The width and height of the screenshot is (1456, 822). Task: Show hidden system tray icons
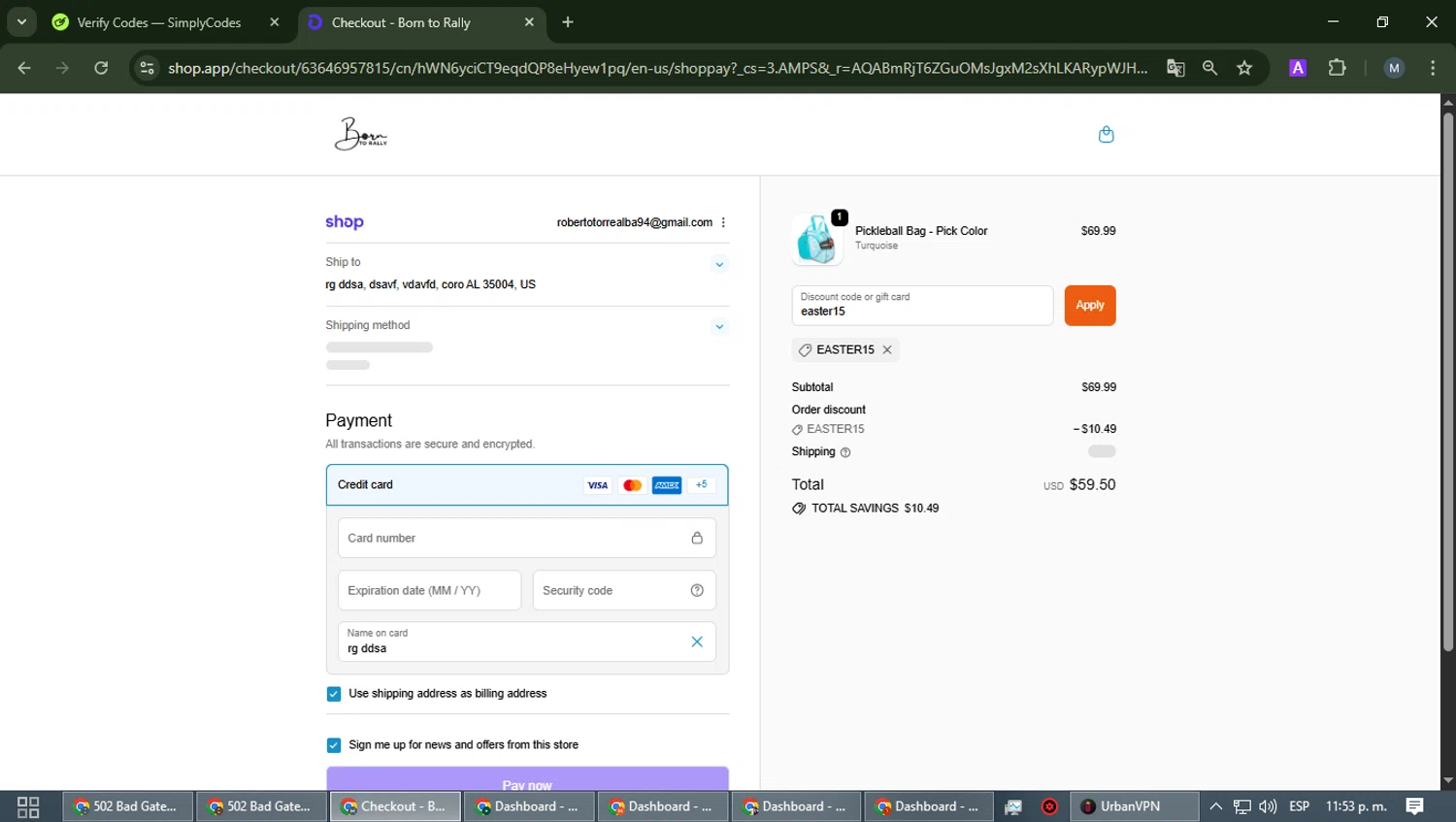1215,806
